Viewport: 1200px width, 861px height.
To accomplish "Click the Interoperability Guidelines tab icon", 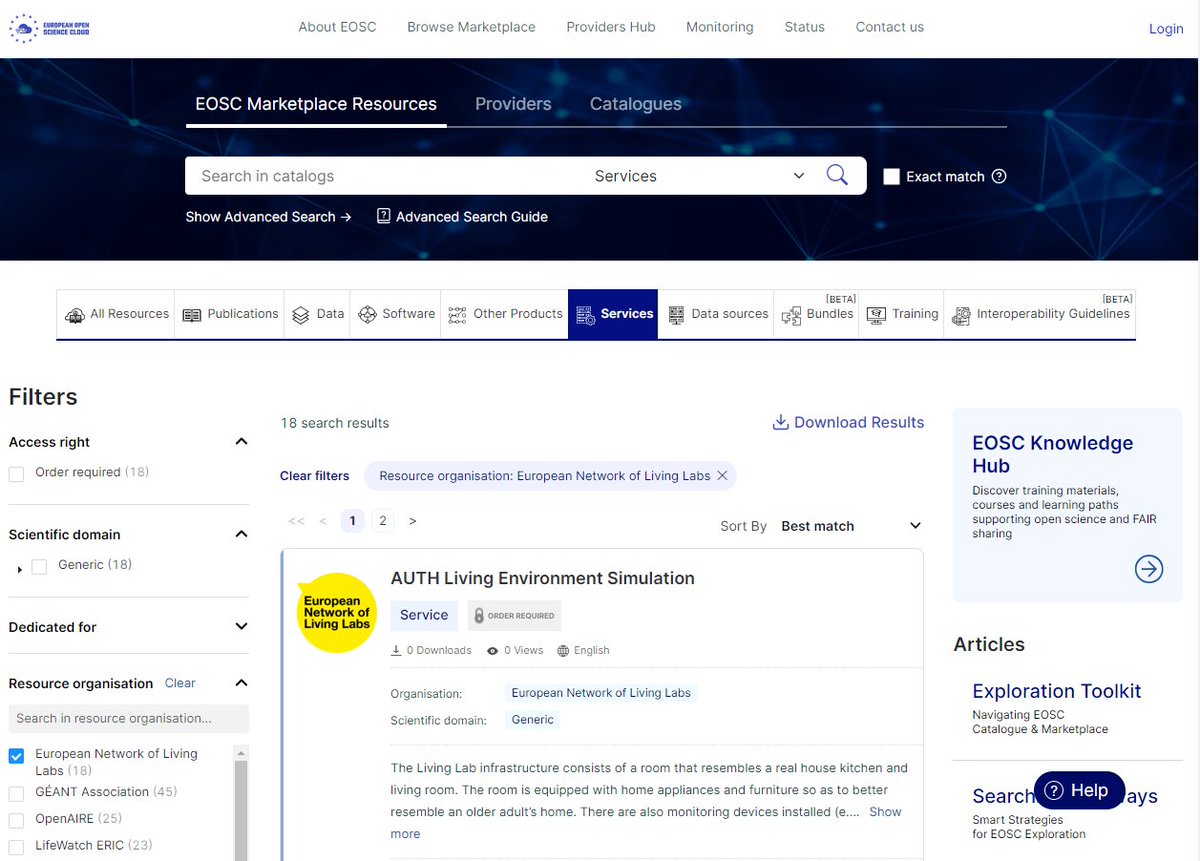I will [961, 316].
